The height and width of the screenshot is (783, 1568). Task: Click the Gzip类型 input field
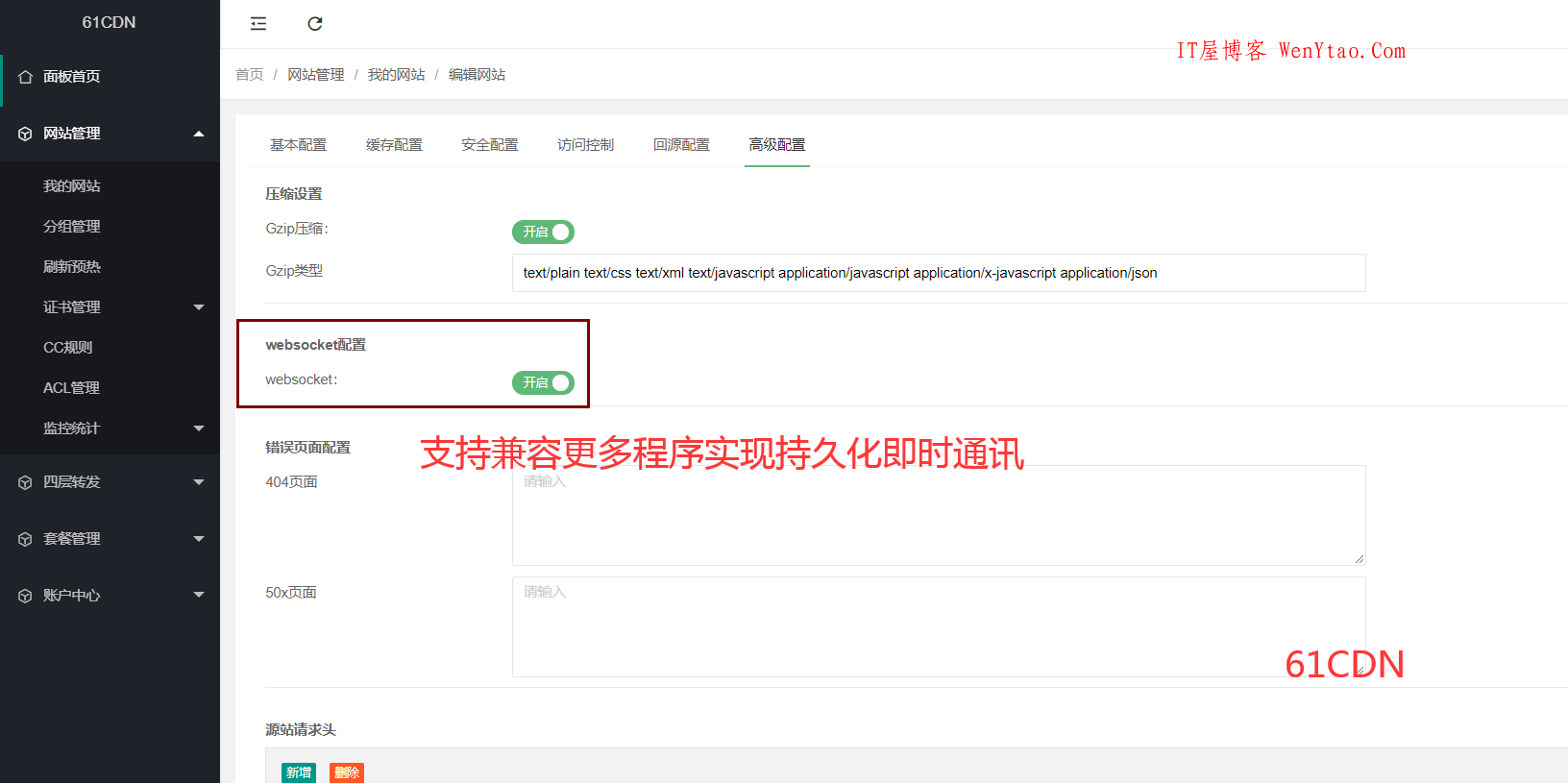pos(939,273)
